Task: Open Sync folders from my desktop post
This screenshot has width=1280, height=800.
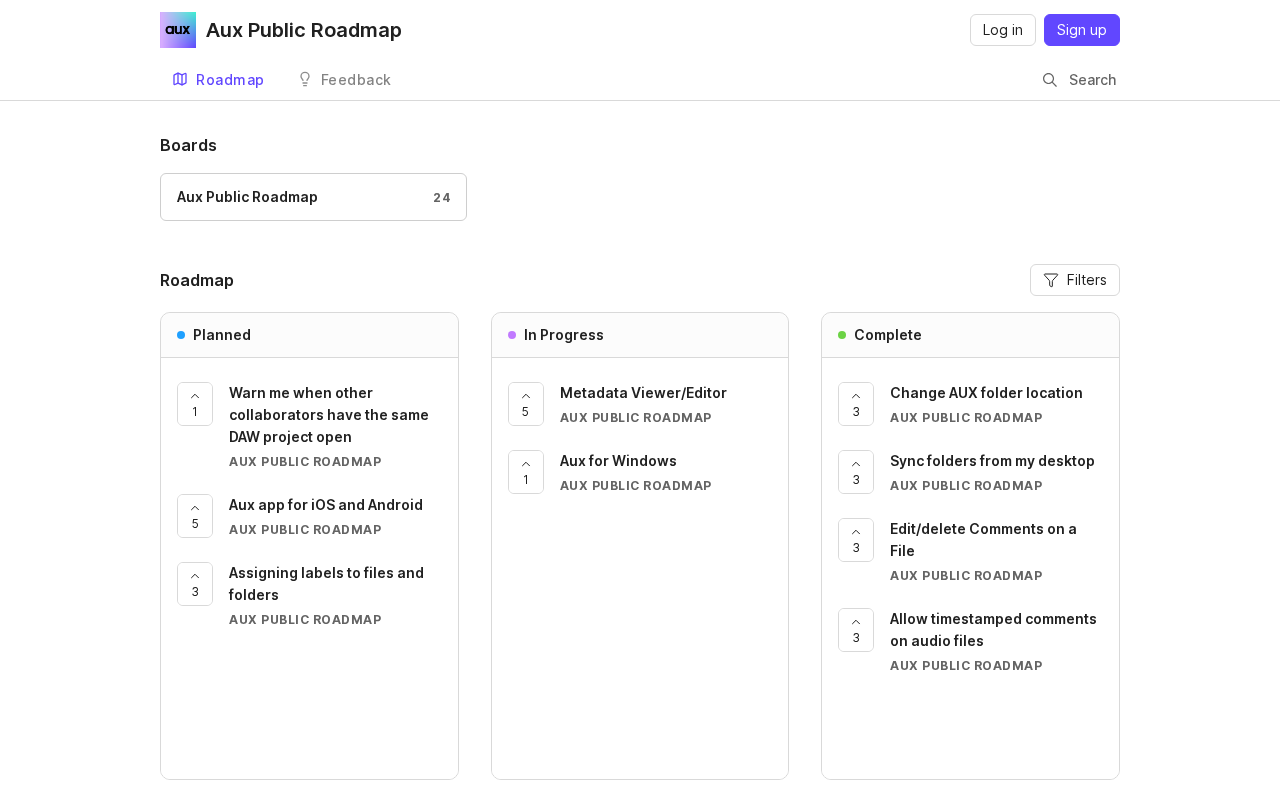Action: coord(992,461)
